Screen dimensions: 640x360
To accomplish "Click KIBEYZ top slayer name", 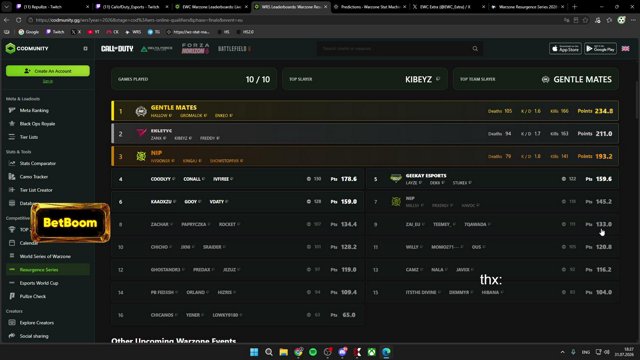I will click(418, 79).
